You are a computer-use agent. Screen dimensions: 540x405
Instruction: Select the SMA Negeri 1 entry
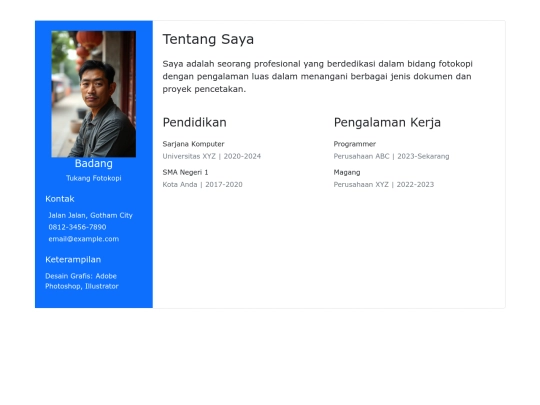pyautogui.click(x=185, y=172)
